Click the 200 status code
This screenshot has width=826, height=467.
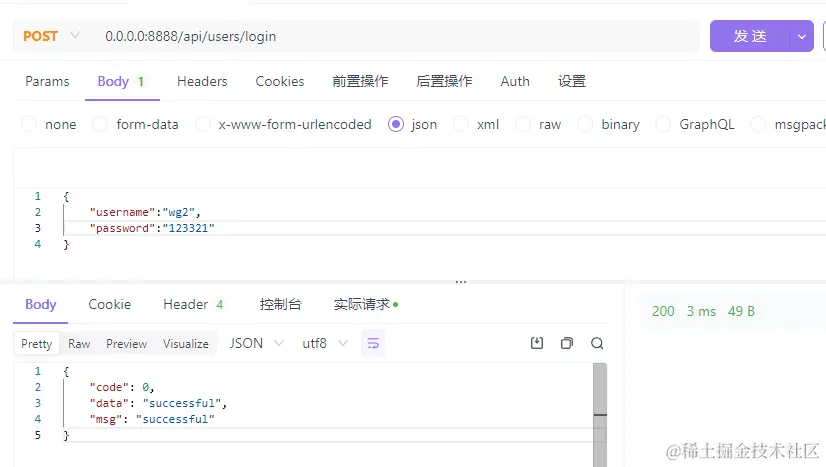tap(663, 311)
